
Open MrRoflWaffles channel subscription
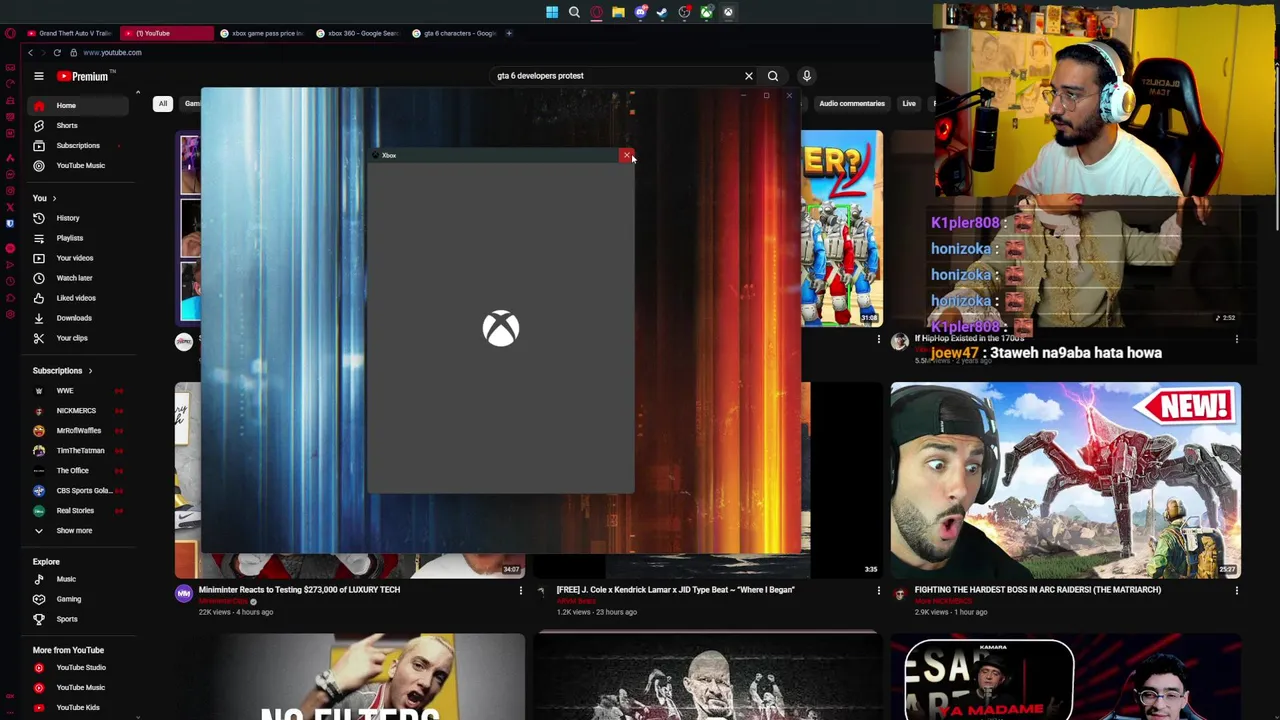[x=80, y=431]
